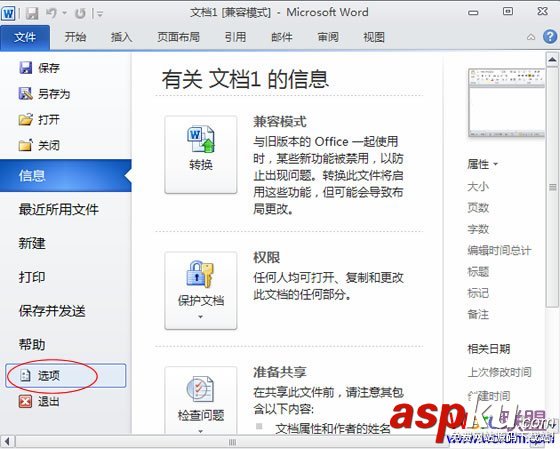Click 打开 in the file menu
Viewport: 560px width, 449px height.
tap(39, 120)
